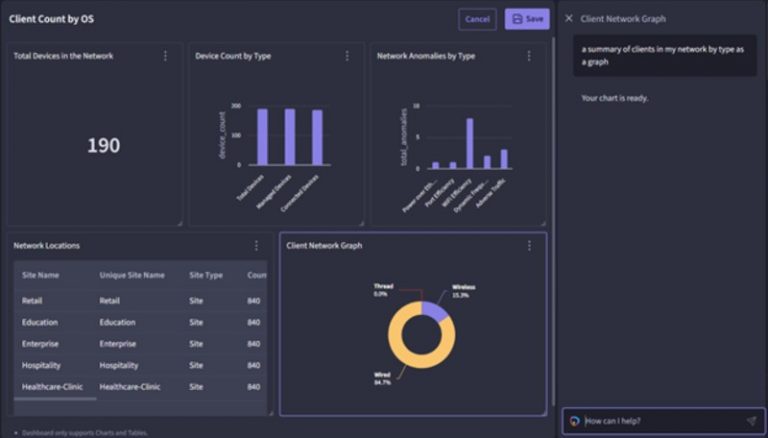Screen dimensions: 768x438
Task: Click the Site Type column header
Action: click(205, 275)
